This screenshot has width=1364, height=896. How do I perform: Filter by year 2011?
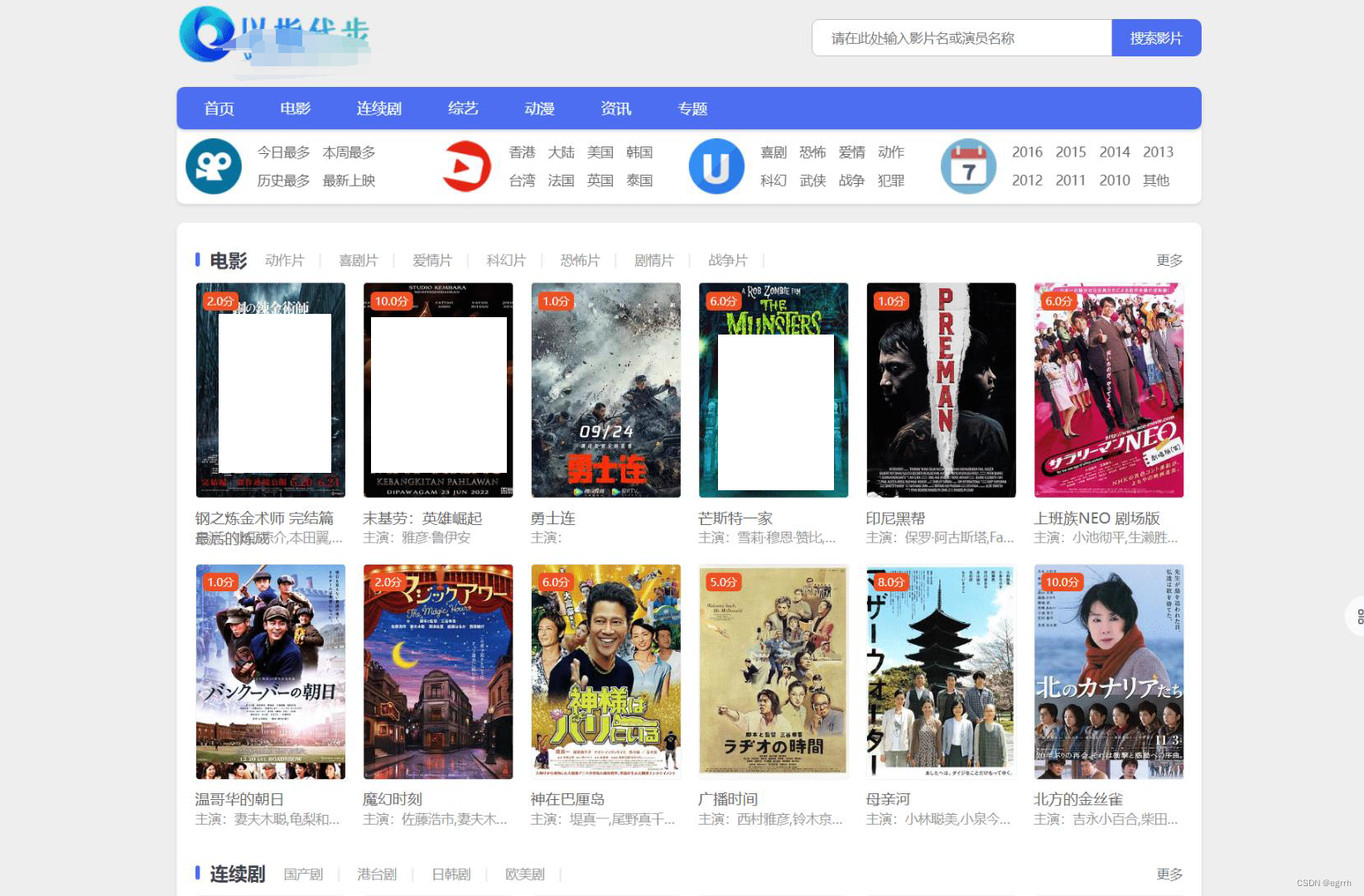click(1071, 181)
